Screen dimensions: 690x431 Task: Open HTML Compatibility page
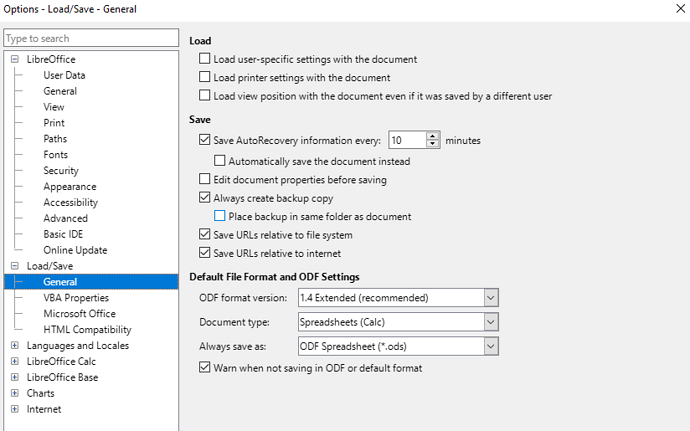coord(87,329)
